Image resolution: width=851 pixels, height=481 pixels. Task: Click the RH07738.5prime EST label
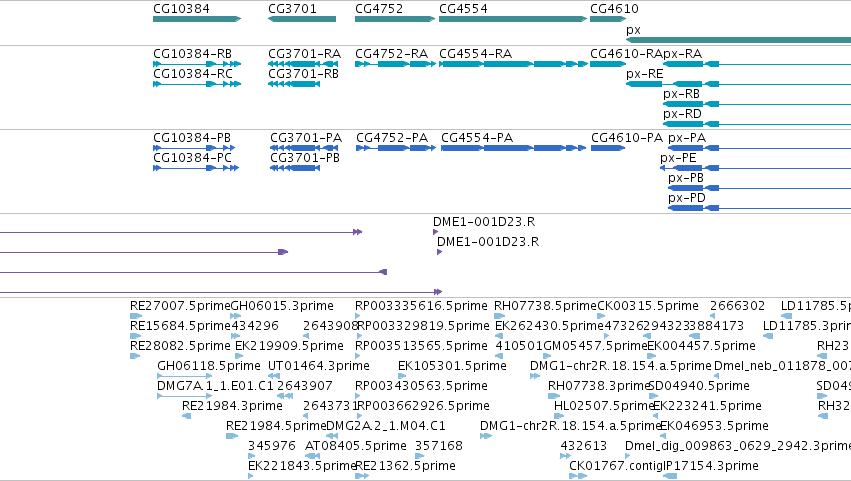point(545,306)
